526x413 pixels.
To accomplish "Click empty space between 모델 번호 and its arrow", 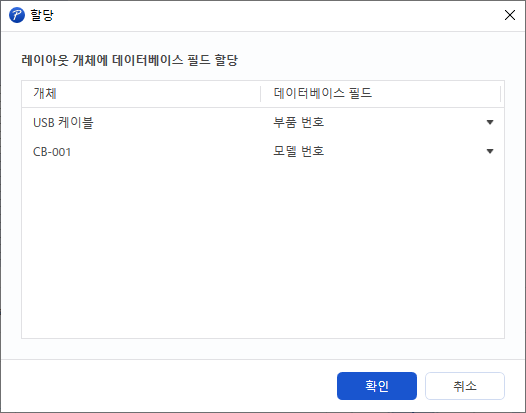I will 403,151.
